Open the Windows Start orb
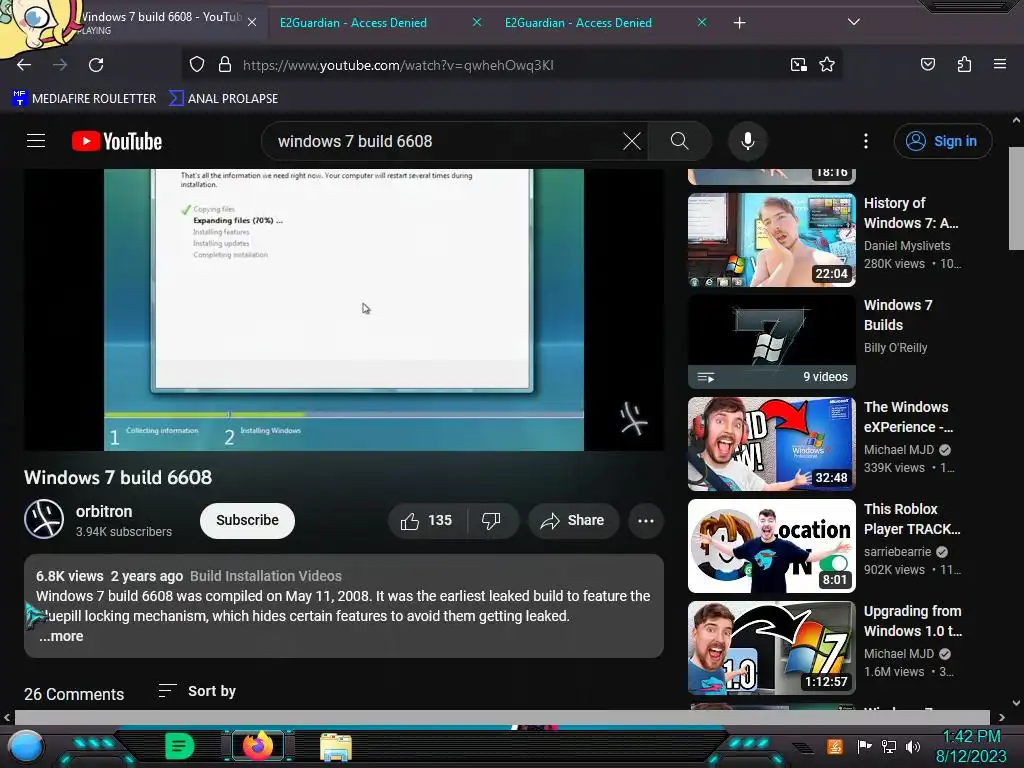The width and height of the screenshot is (1024, 768). click(26, 747)
